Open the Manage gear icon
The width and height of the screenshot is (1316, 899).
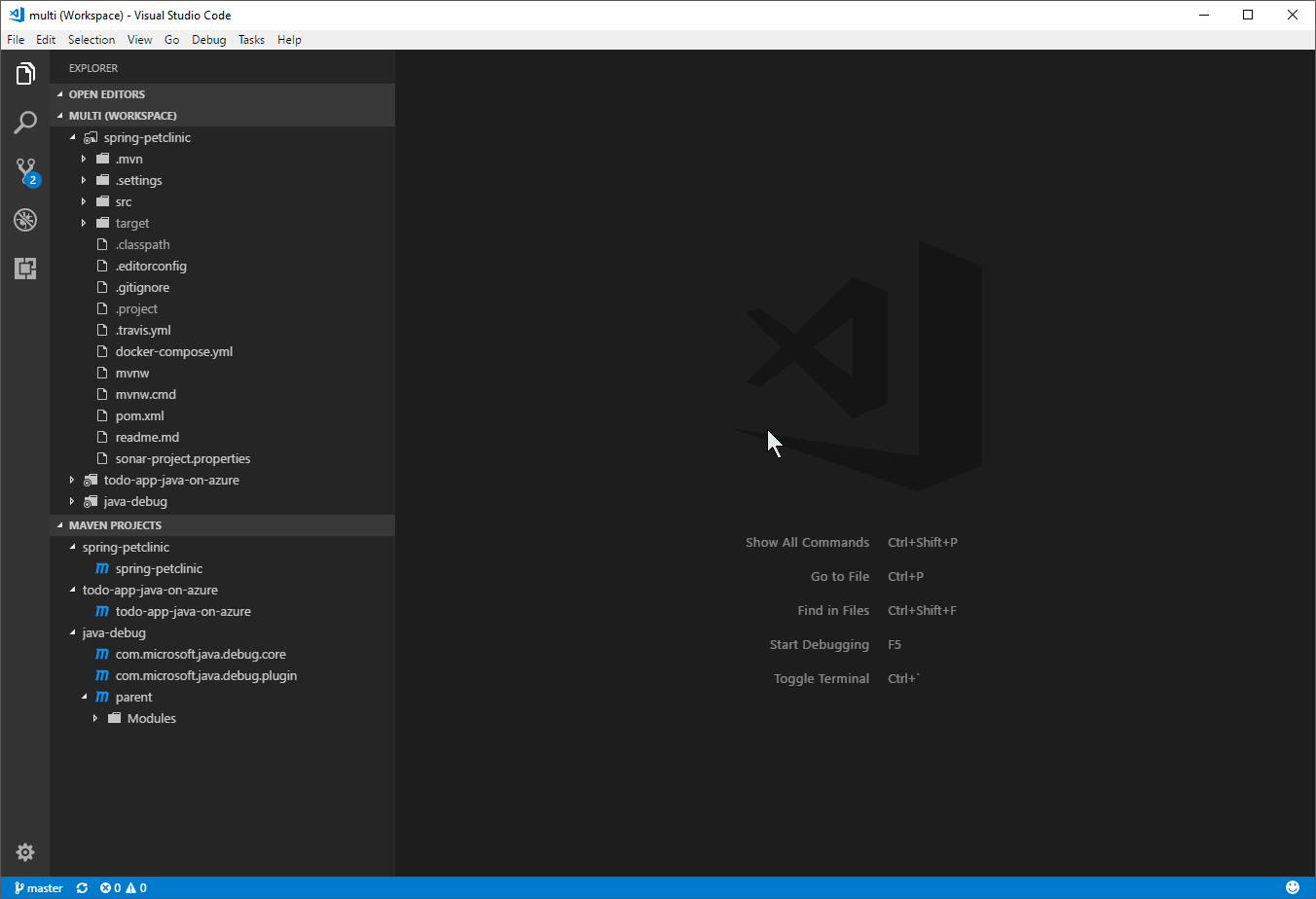tap(25, 852)
